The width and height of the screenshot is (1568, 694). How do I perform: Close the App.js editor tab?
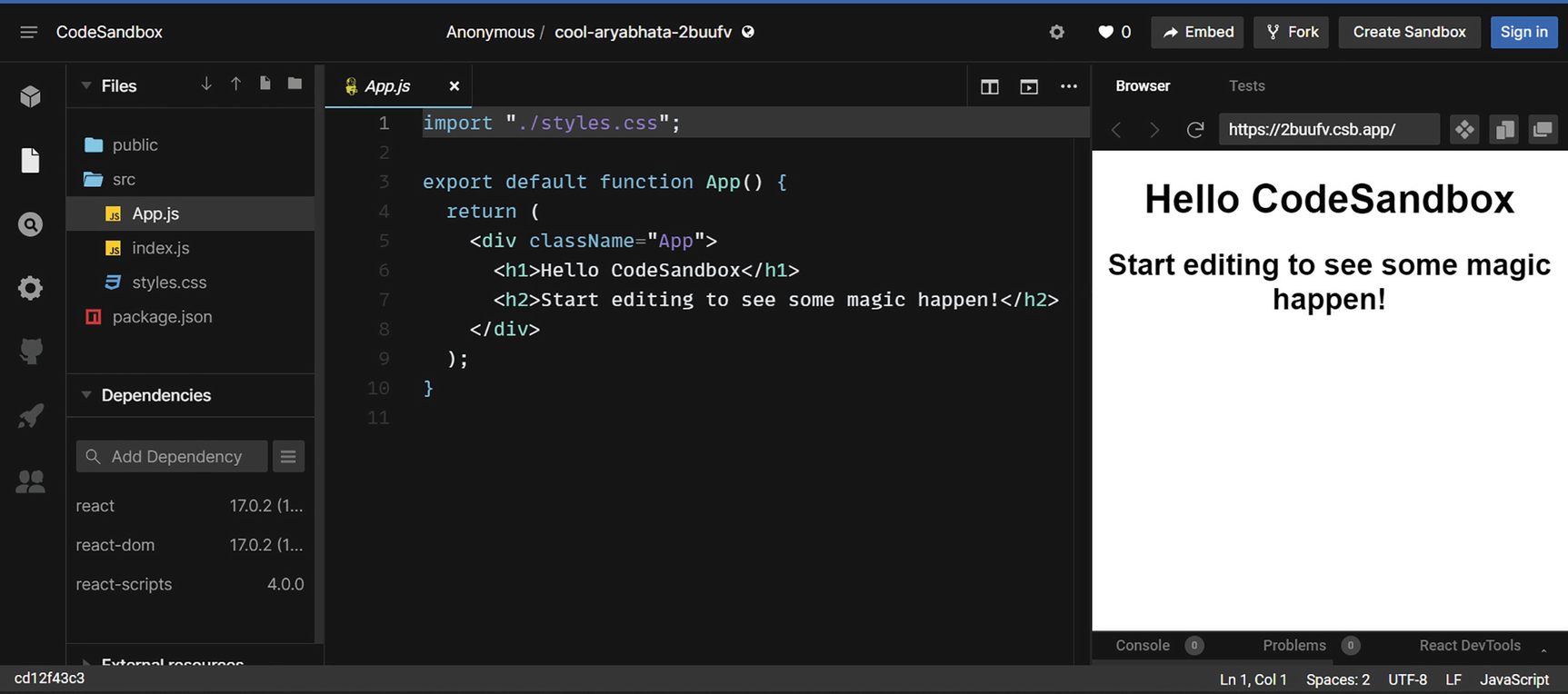[454, 86]
